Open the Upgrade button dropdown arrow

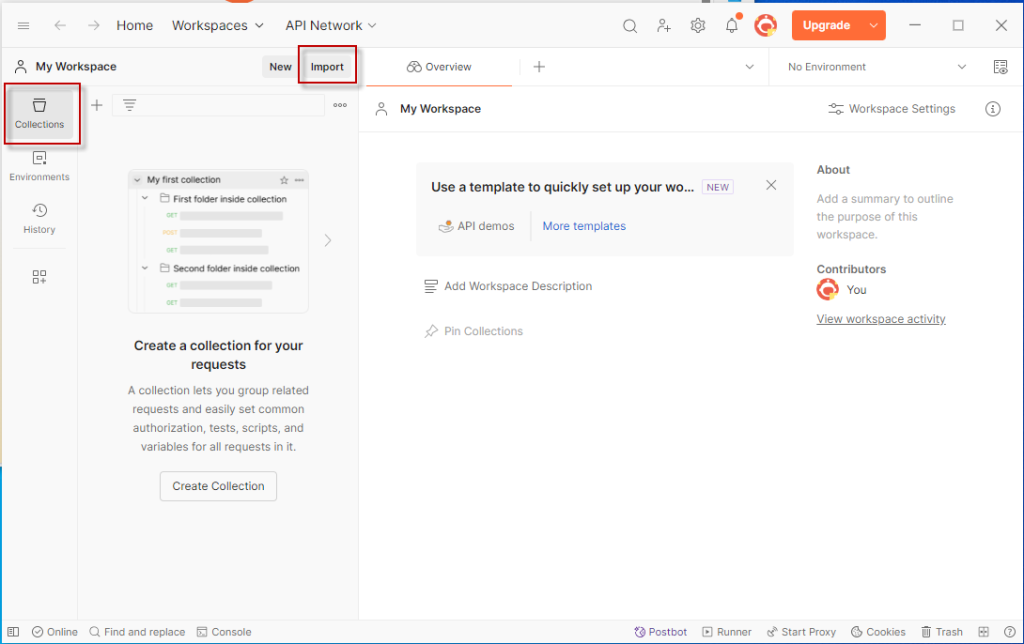(873, 25)
